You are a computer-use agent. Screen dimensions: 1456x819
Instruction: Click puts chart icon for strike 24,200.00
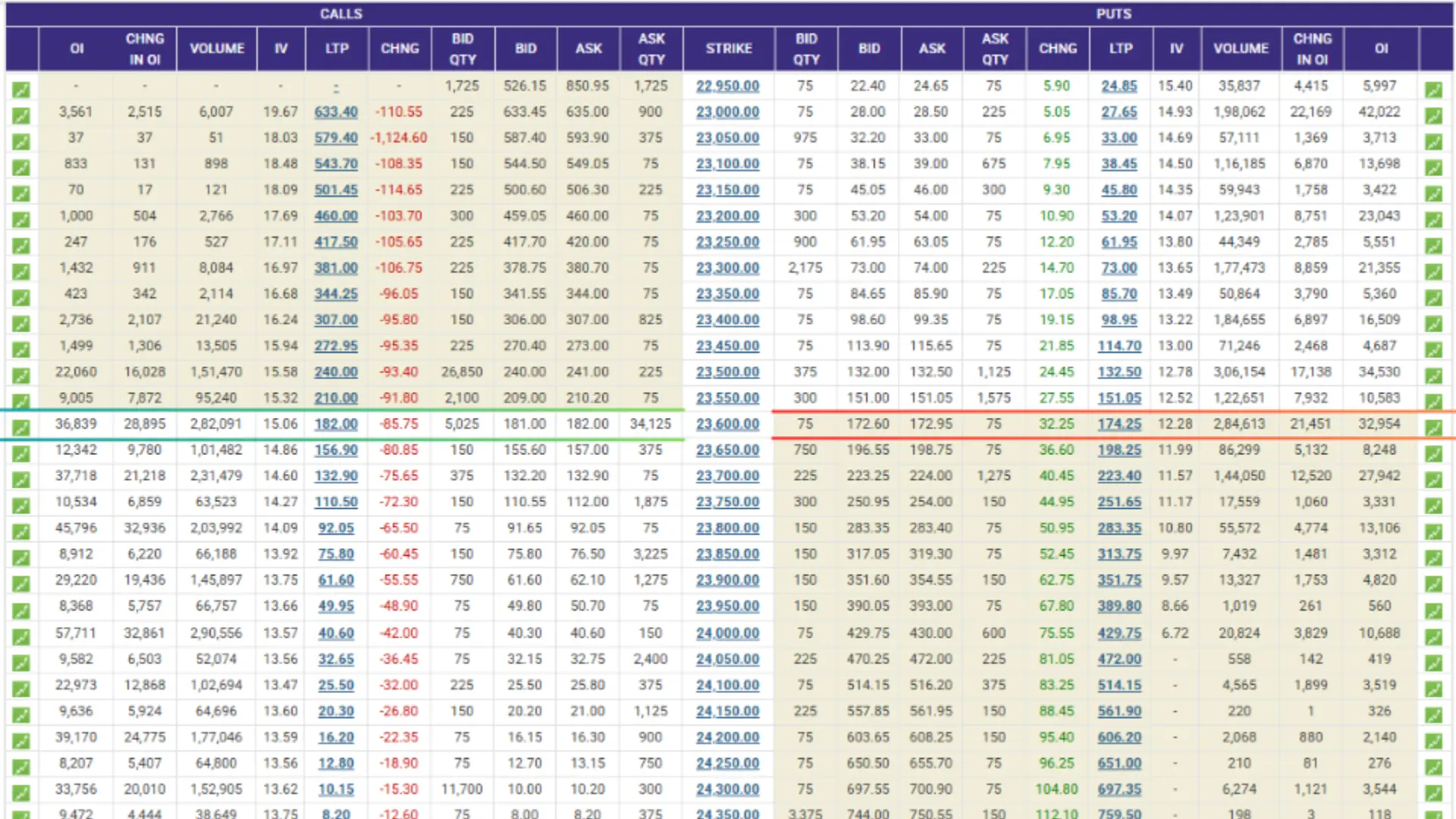(1433, 741)
